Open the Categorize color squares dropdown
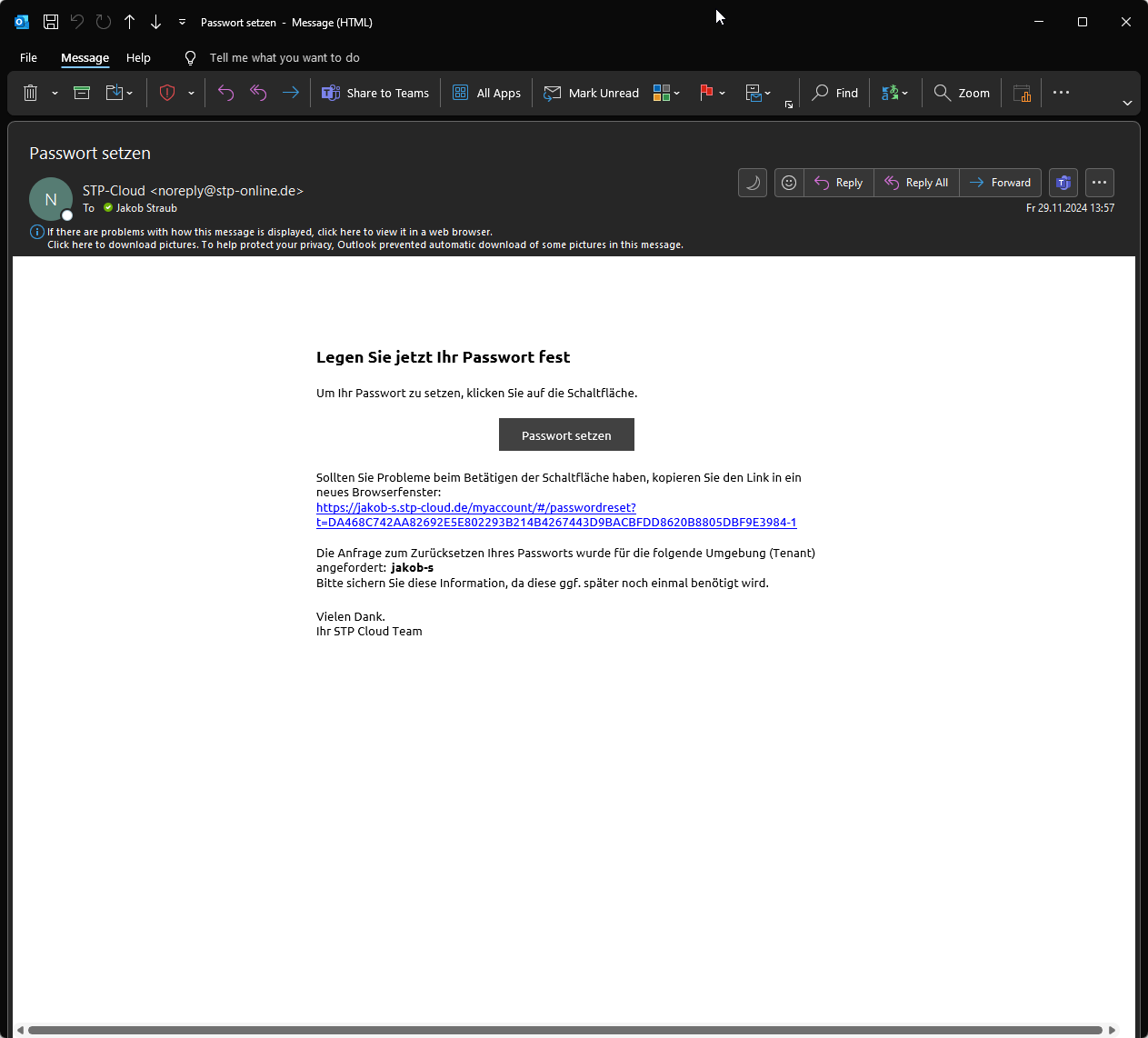 666,93
